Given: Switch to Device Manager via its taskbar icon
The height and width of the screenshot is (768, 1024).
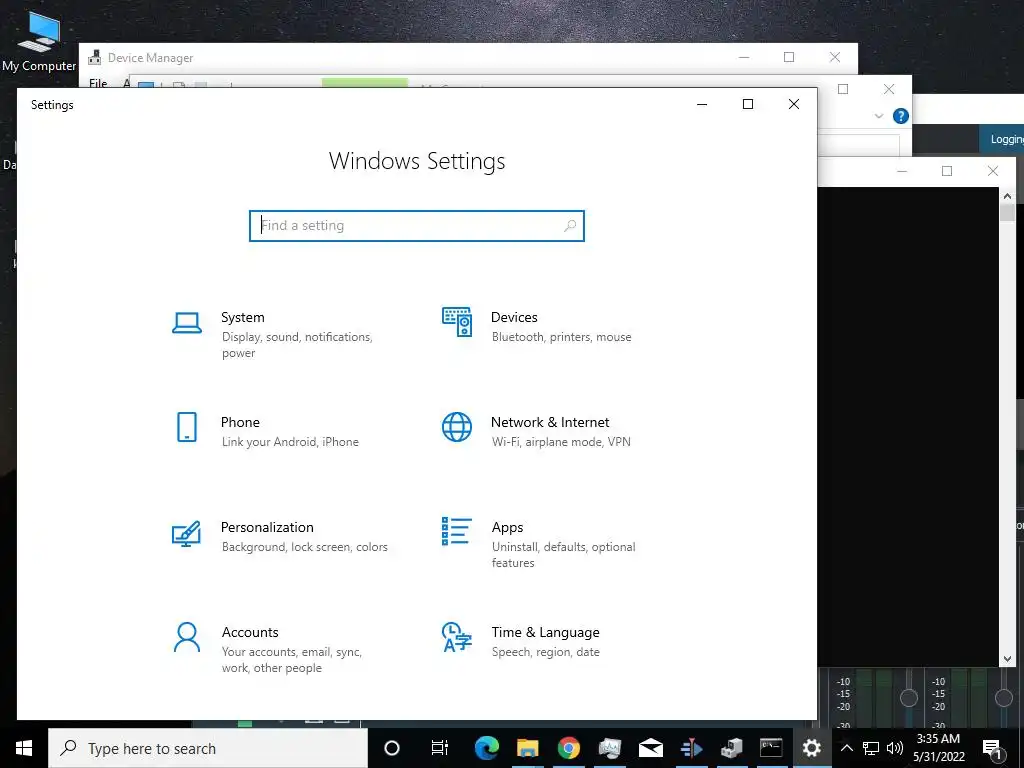Looking at the screenshot, I should click(731, 748).
